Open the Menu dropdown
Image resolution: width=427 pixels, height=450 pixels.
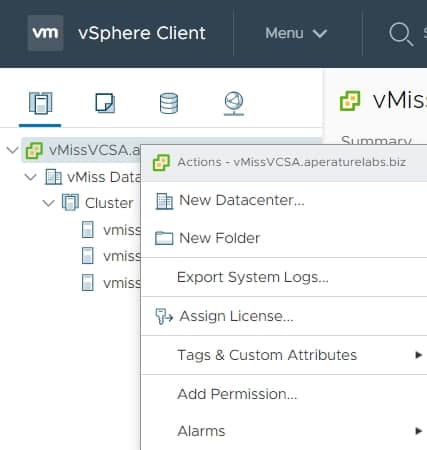tap(296, 33)
